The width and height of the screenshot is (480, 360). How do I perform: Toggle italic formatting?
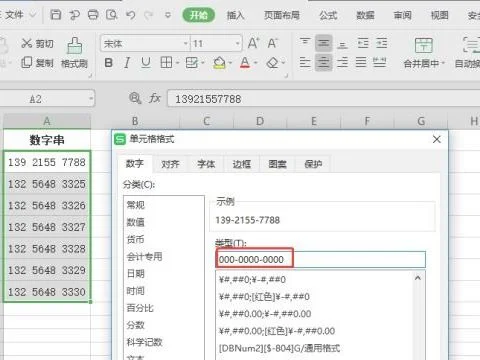coord(127,63)
